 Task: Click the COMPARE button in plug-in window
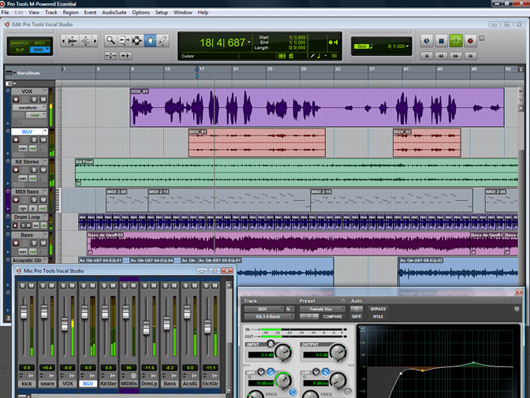(332, 317)
